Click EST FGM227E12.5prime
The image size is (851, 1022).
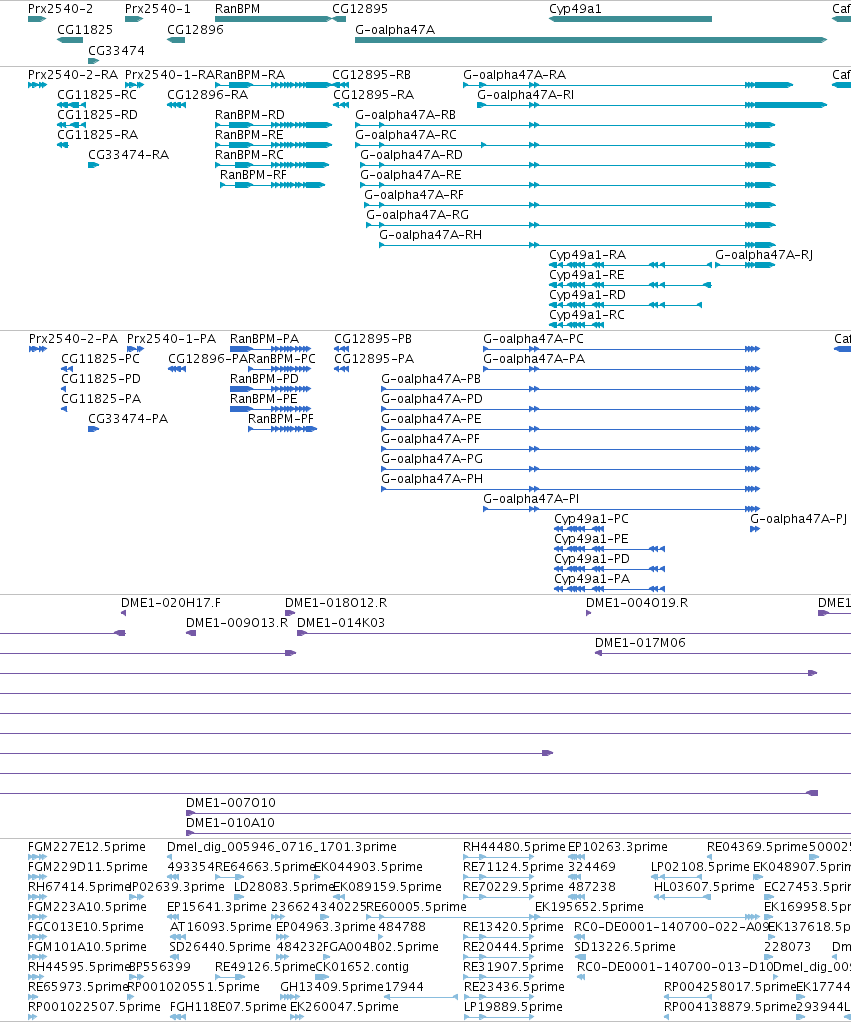(x=87, y=847)
